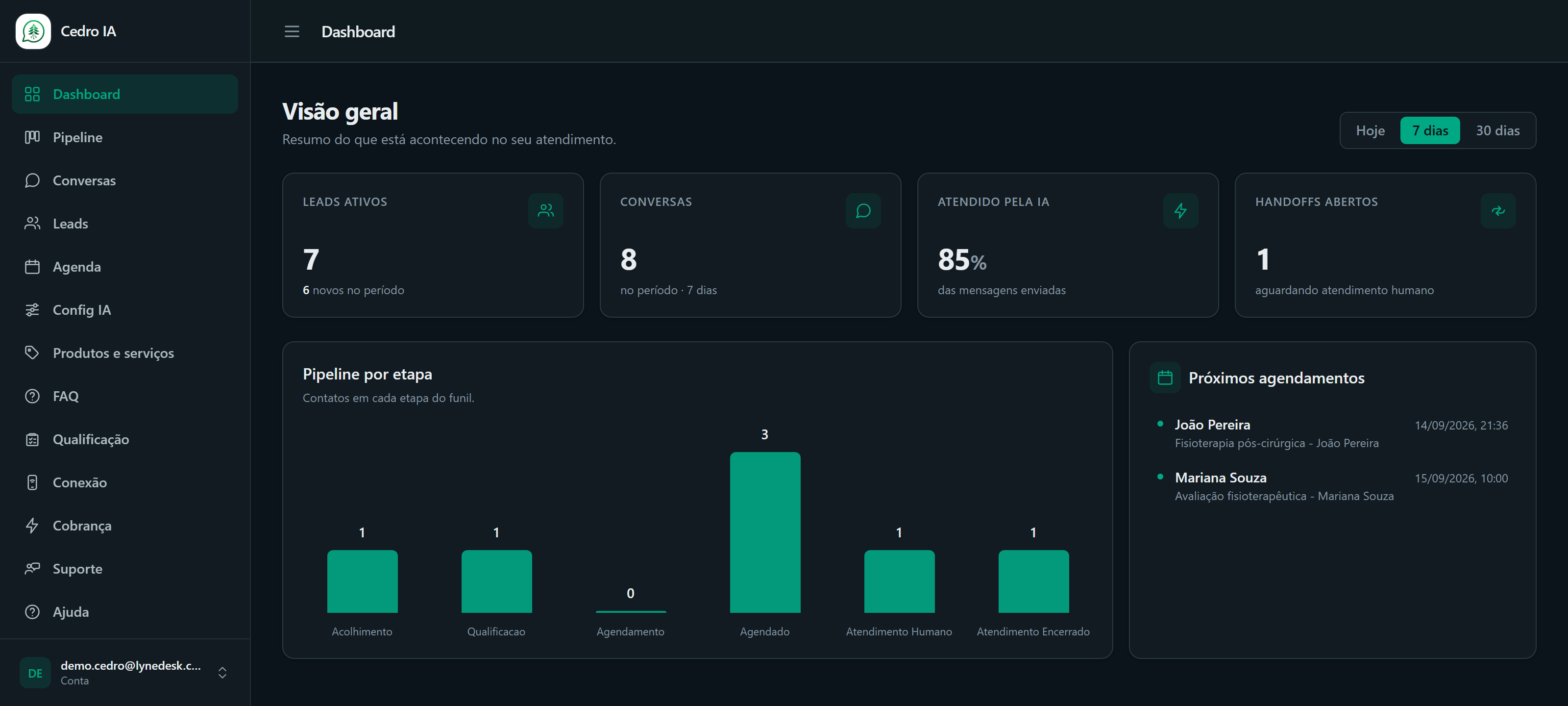Click the 85% Atendido pela IA value
Viewport: 1568px width, 706px height.
[x=962, y=259]
